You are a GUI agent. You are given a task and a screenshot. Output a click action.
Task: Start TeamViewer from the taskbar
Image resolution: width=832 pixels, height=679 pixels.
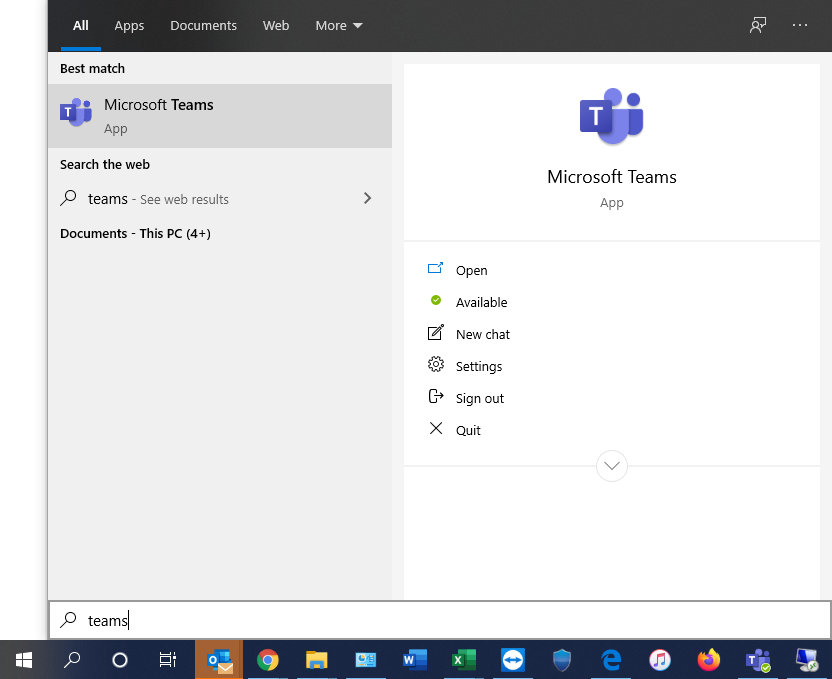512,660
